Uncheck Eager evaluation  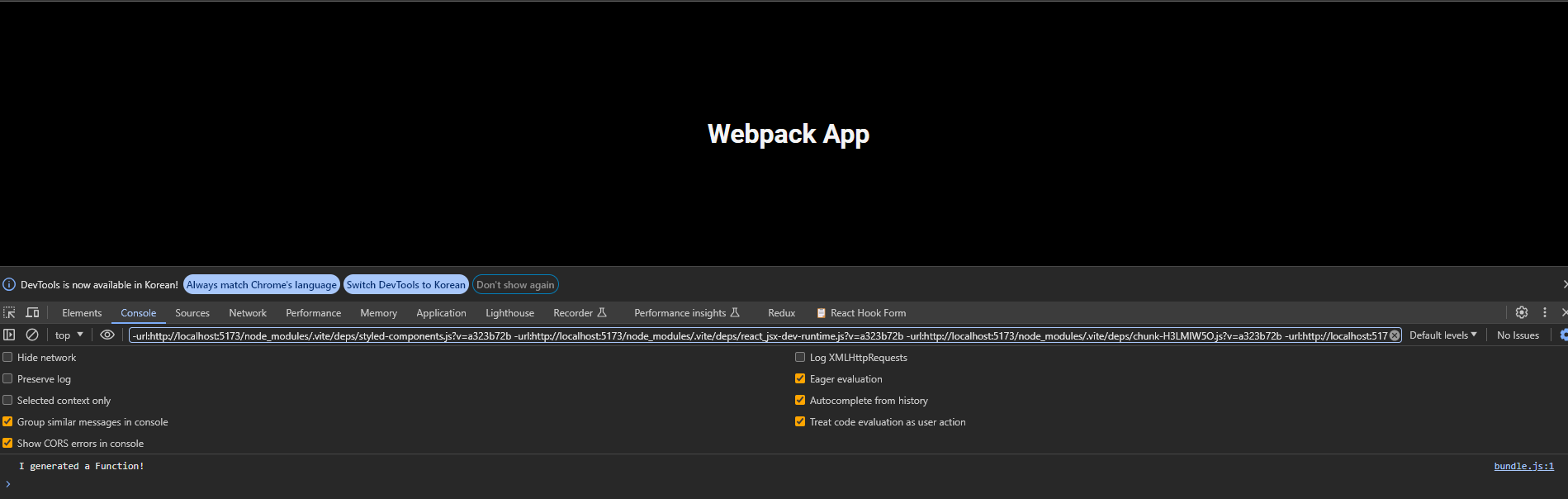[800, 378]
